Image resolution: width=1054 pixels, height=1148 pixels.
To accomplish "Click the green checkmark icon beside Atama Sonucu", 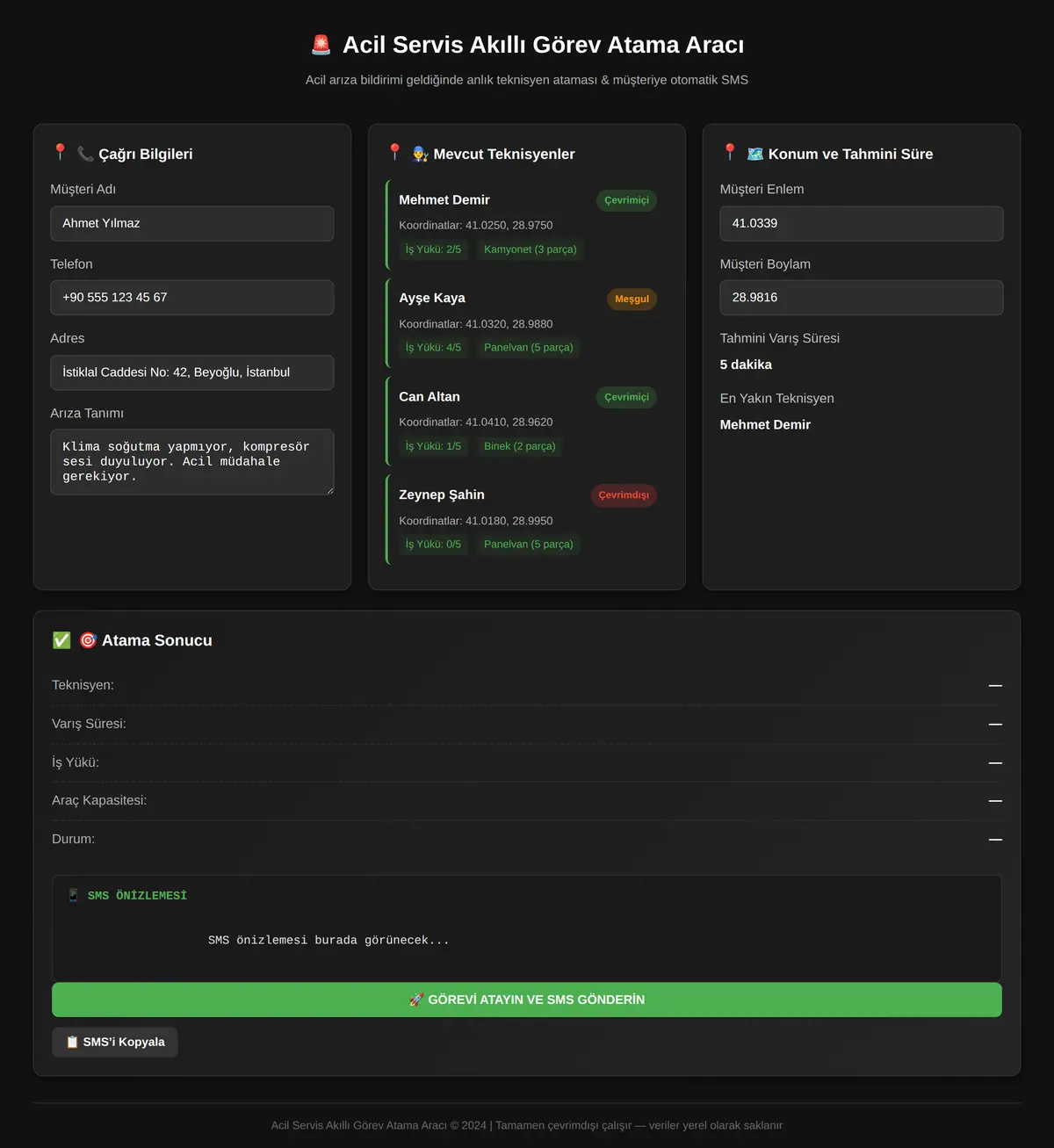I will tap(61, 640).
